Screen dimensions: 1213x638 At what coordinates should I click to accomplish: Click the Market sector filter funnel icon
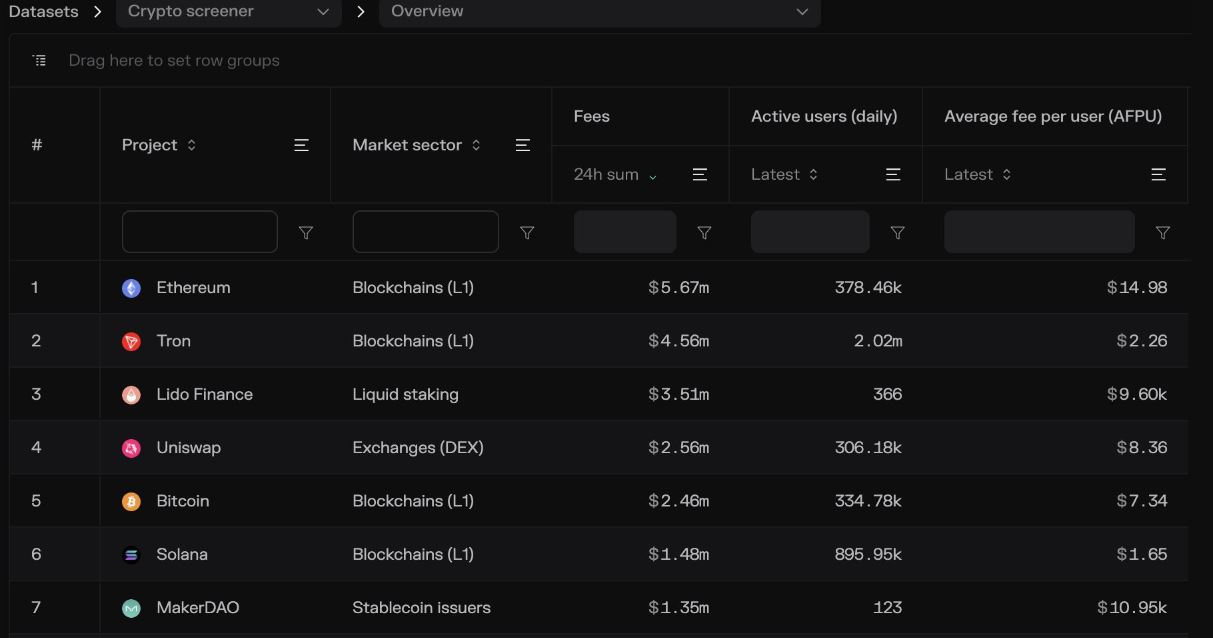(x=527, y=232)
